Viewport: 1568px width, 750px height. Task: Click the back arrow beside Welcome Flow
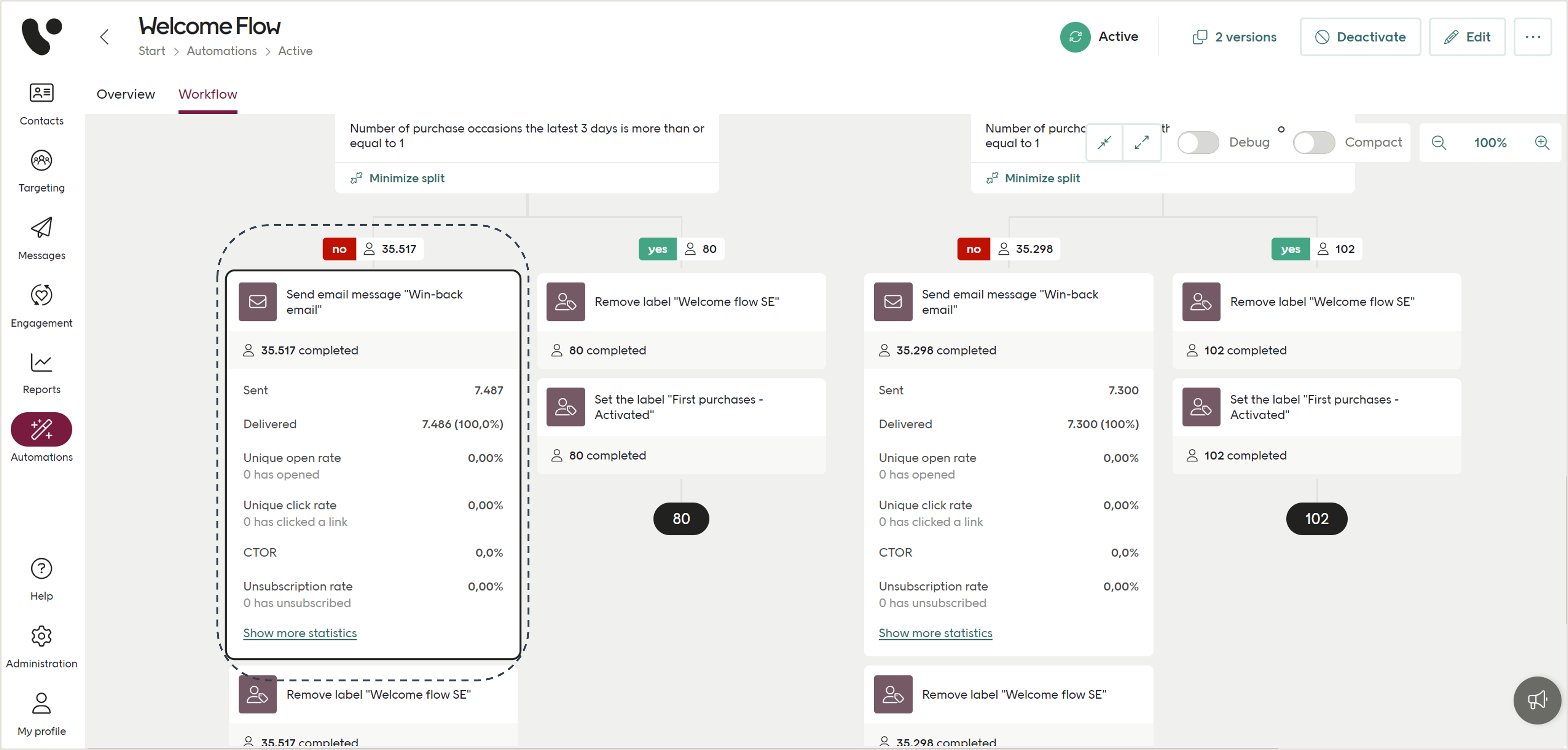pyautogui.click(x=105, y=37)
